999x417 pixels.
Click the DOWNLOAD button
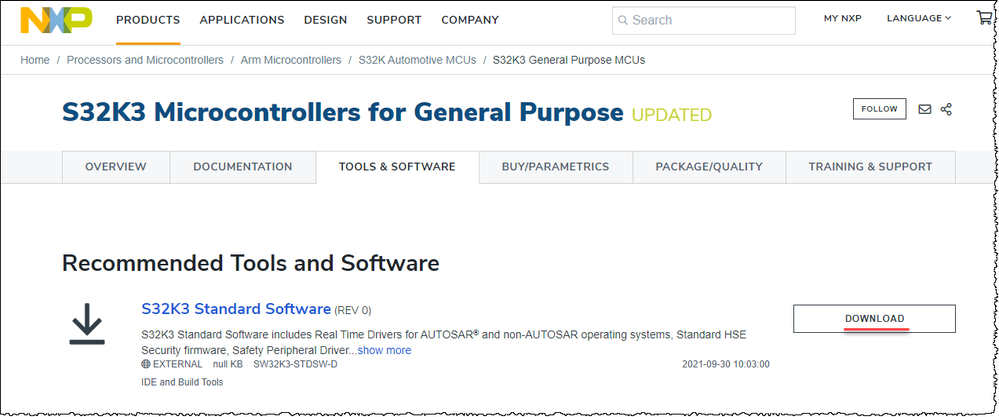tap(874, 319)
